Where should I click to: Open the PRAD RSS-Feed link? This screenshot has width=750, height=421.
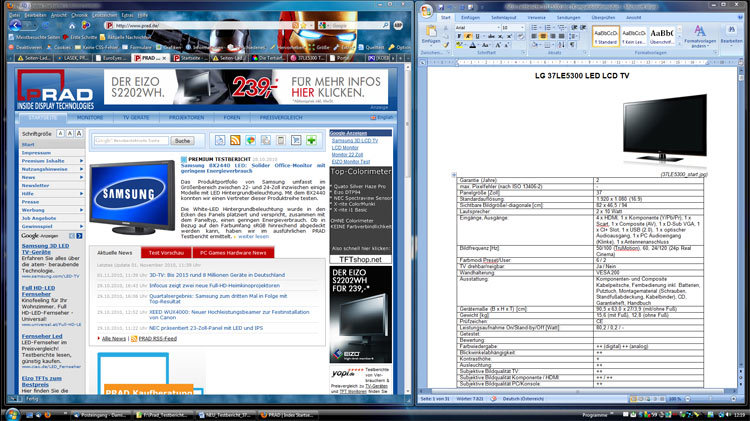(158, 339)
